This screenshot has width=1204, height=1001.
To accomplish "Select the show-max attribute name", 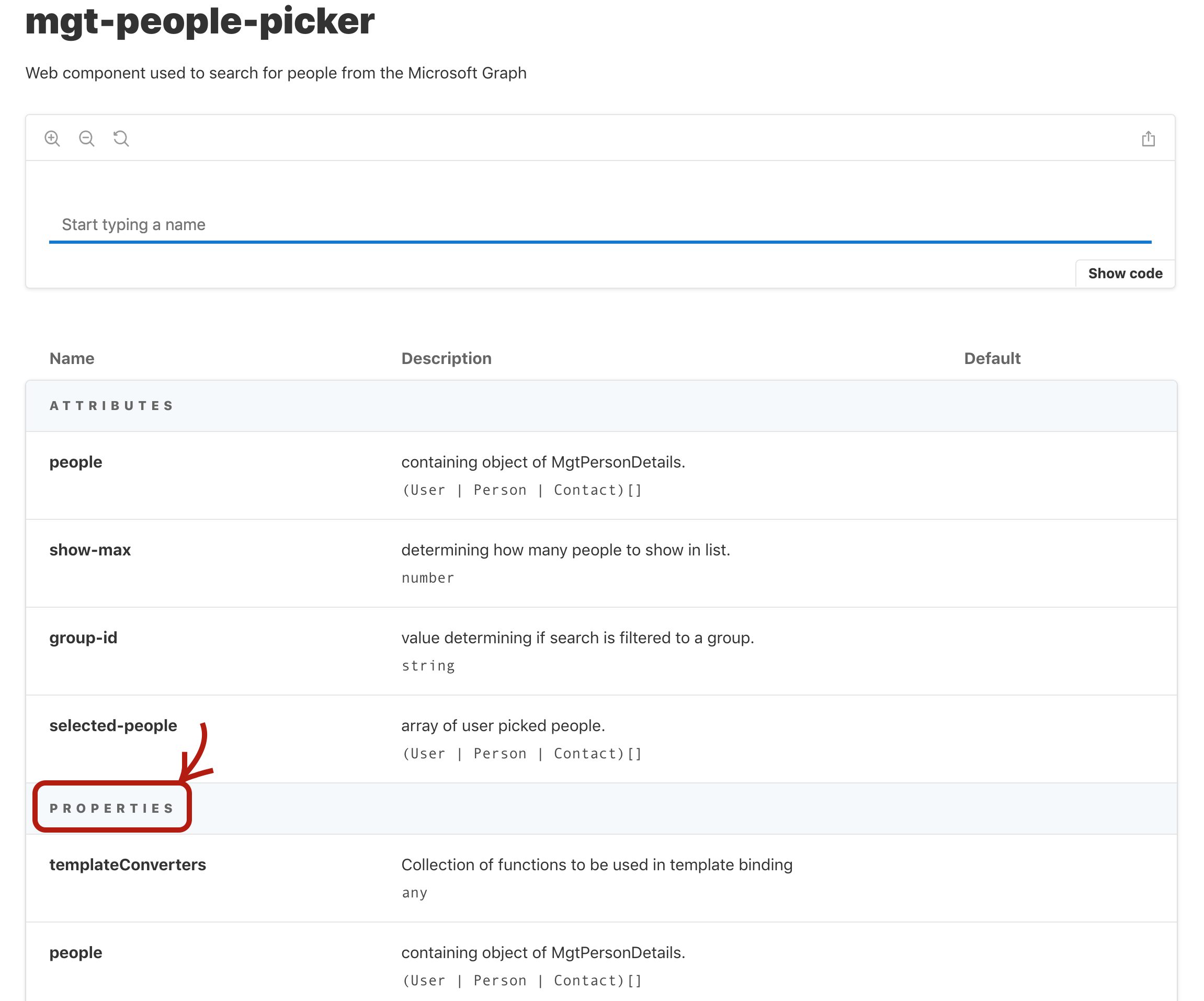I will point(90,550).
